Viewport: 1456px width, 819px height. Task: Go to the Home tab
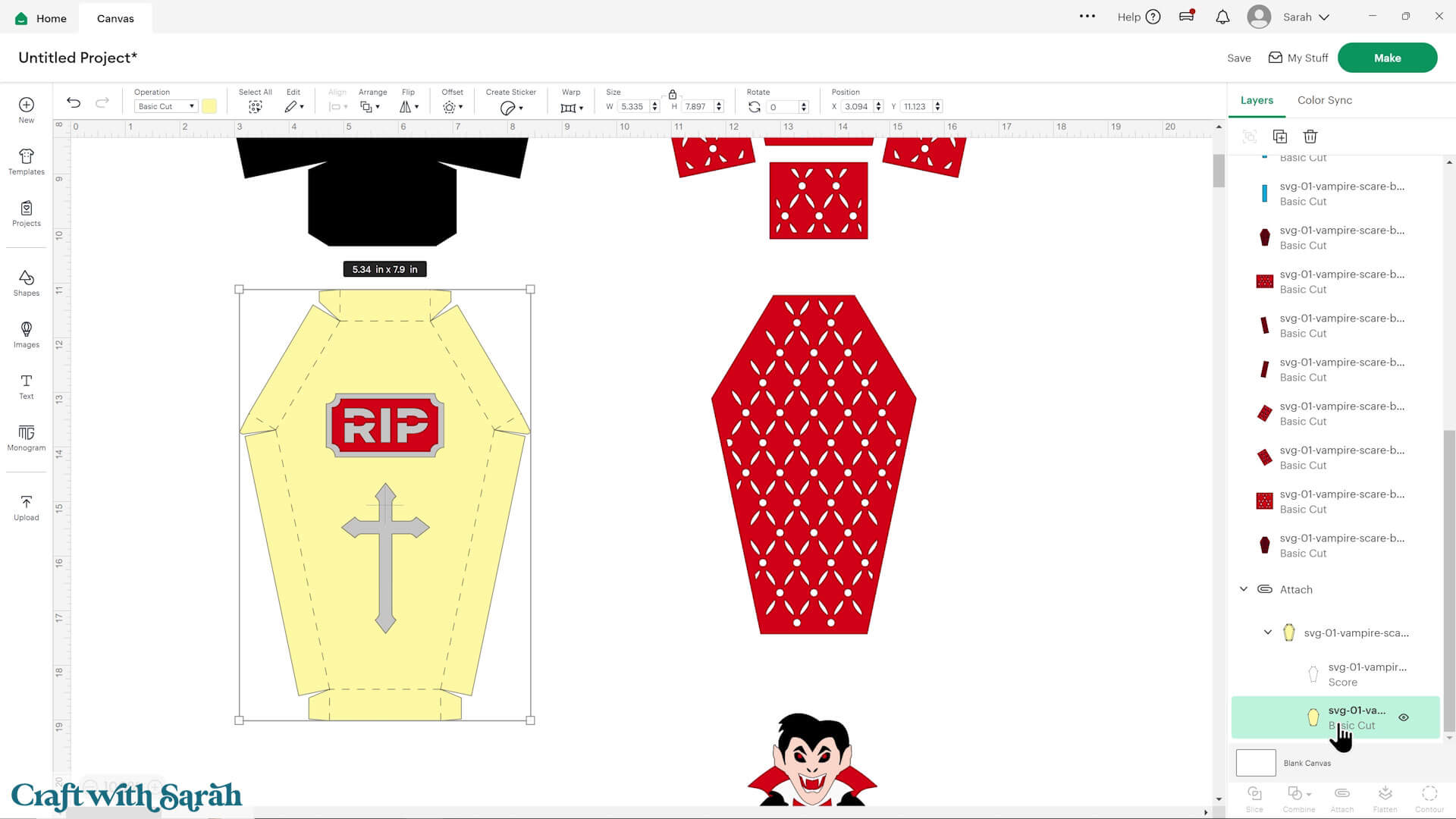(x=39, y=17)
